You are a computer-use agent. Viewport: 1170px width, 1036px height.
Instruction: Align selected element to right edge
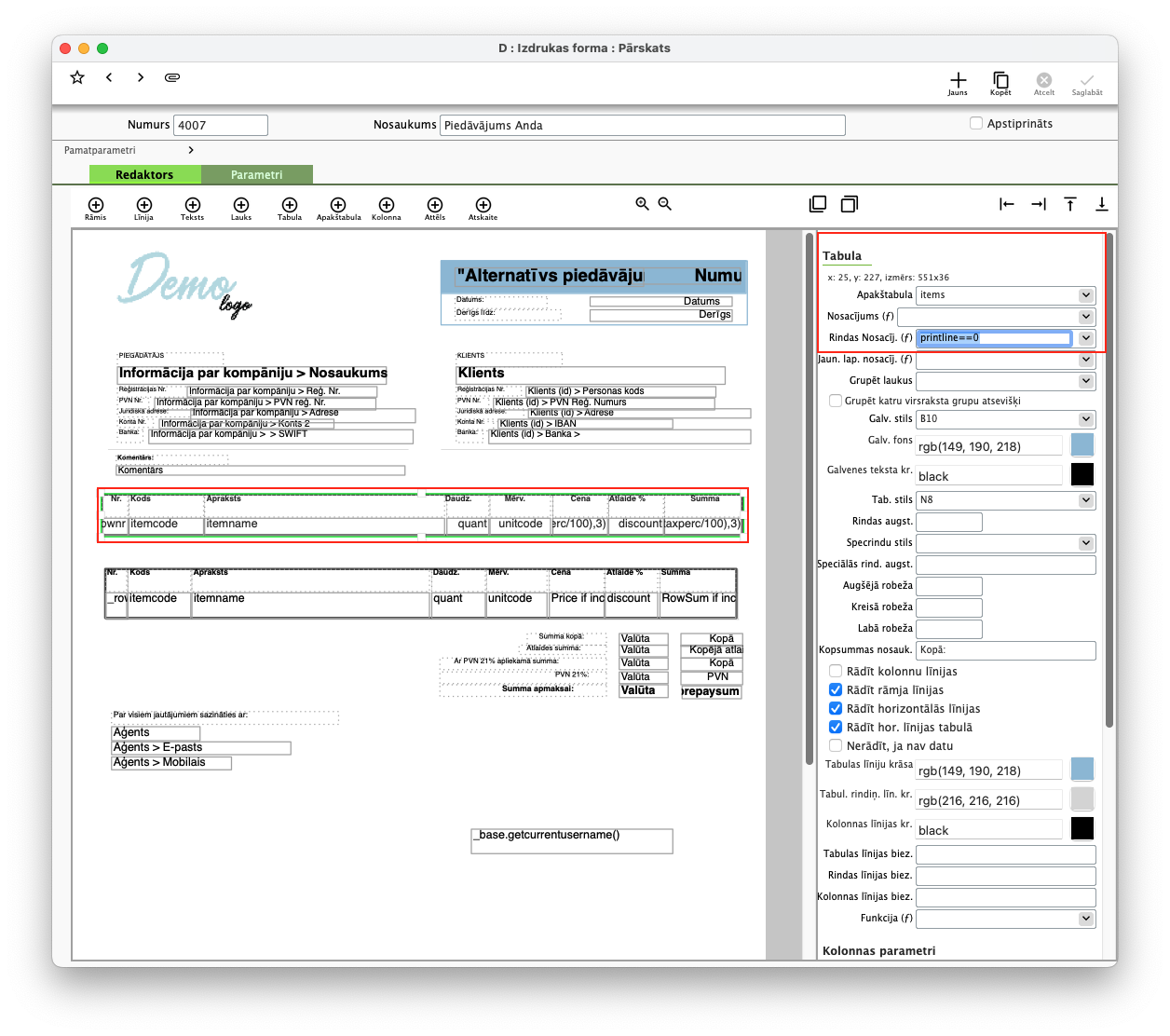[1039, 204]
